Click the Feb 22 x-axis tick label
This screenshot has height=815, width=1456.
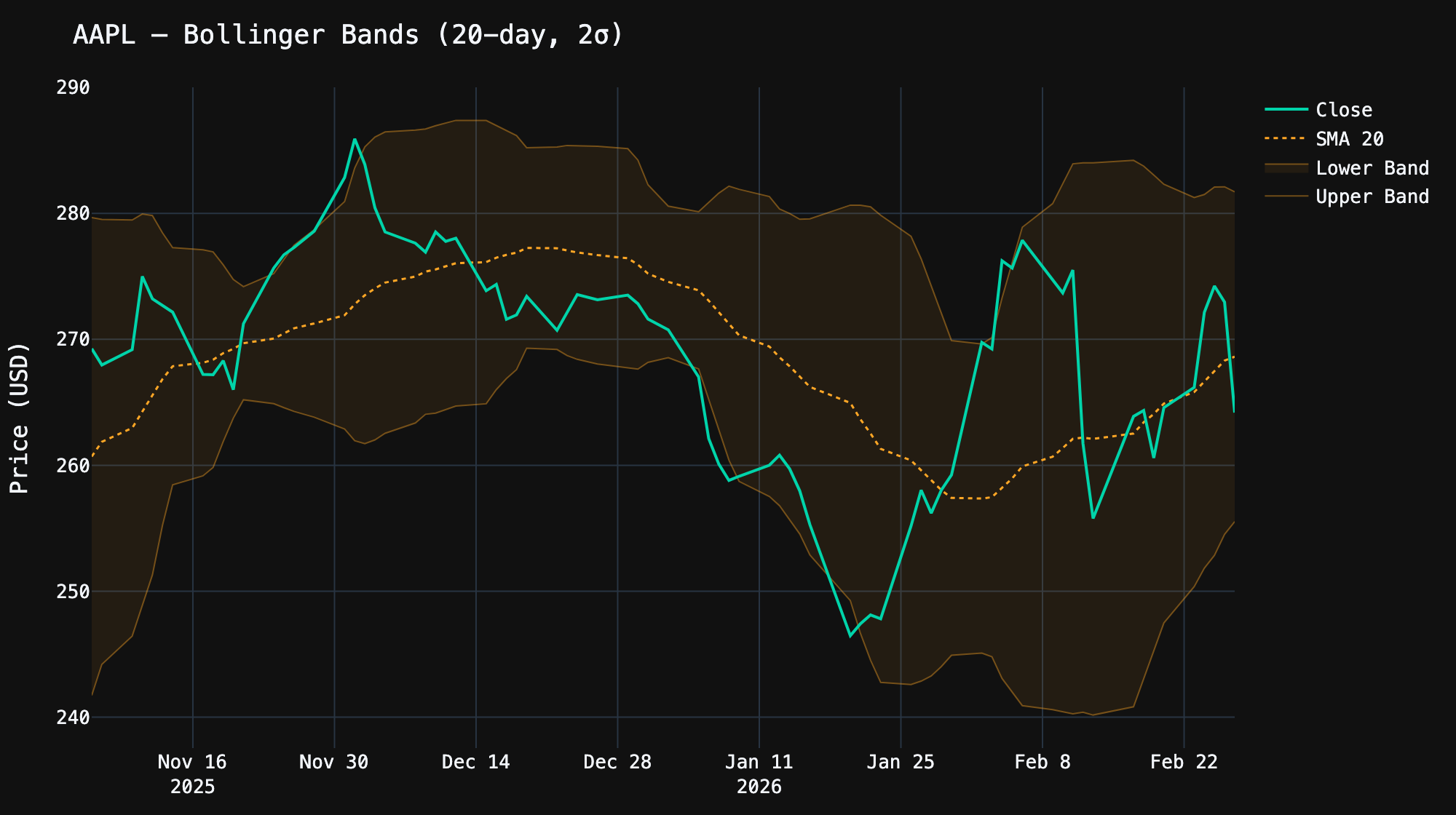tap(1184, 763)
